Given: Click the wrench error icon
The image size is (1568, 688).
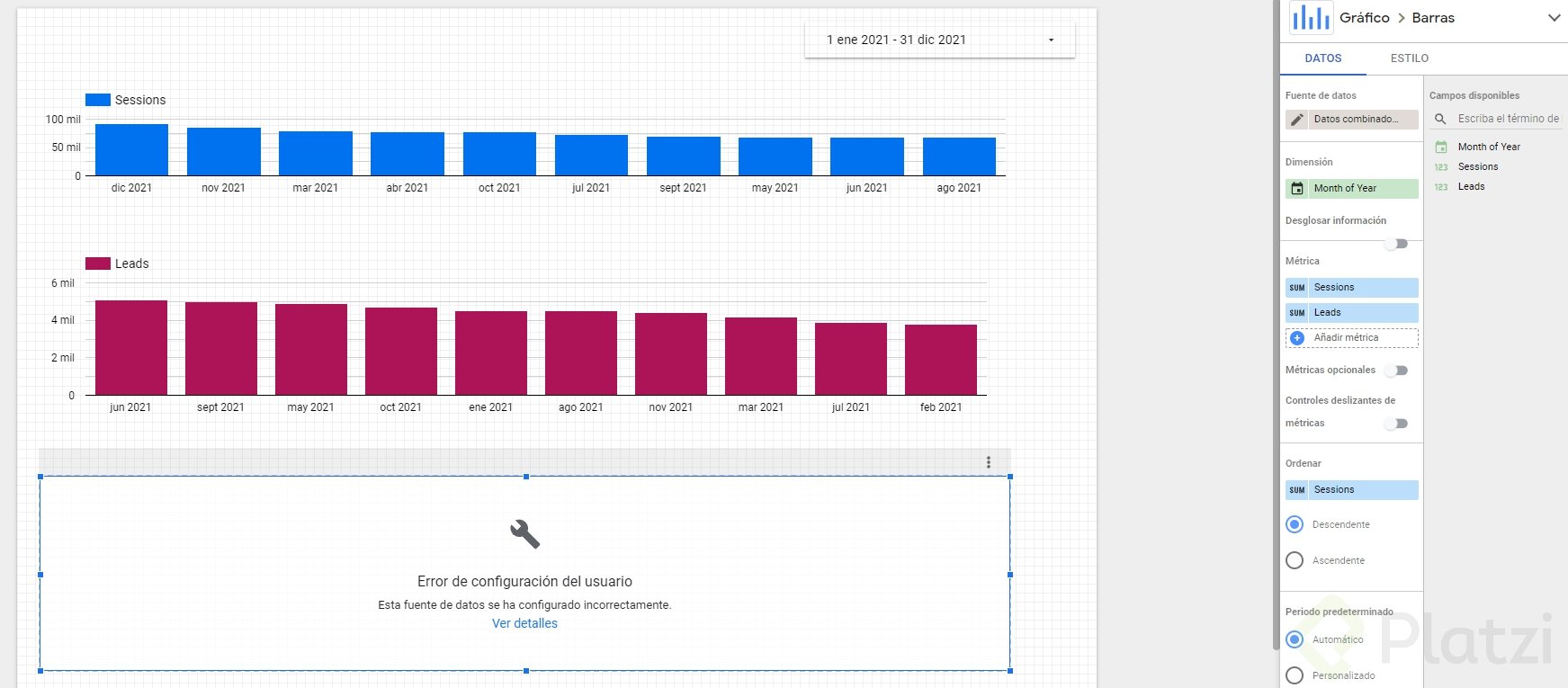Looking at the screenshot, I should pos(524,534).
